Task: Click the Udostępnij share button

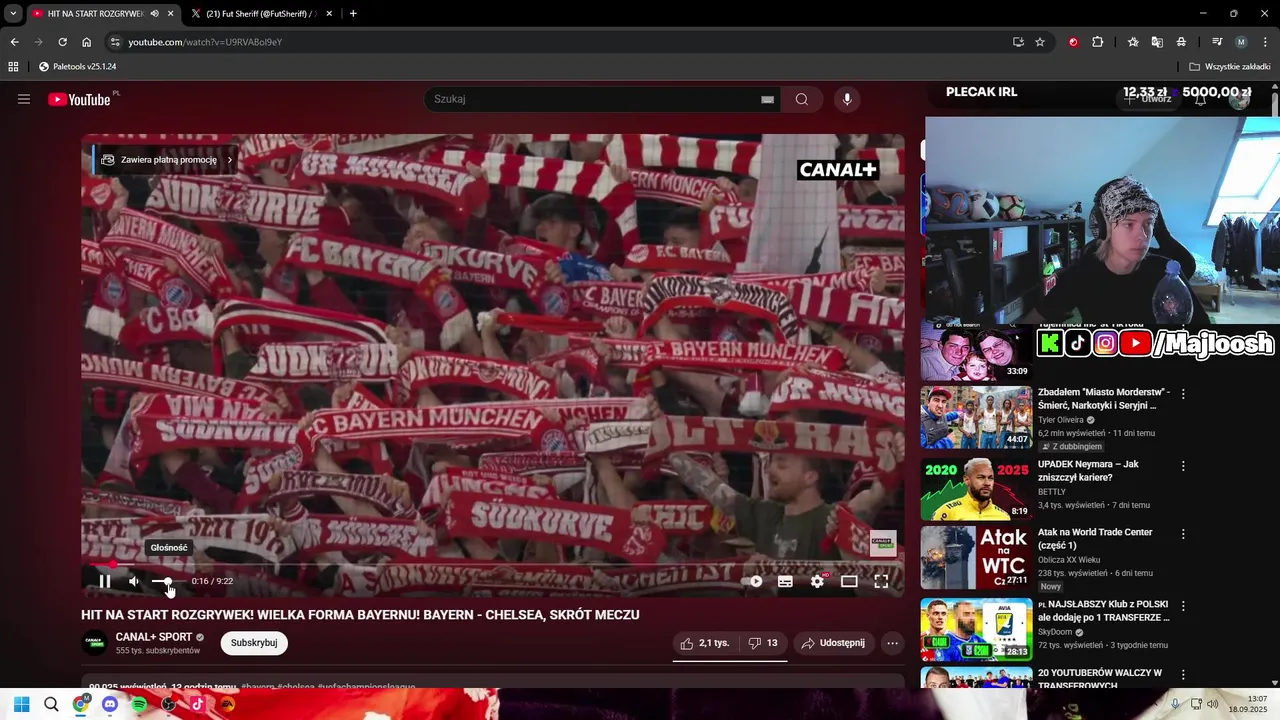Action: pyautogui.click(x=833, y=643)
